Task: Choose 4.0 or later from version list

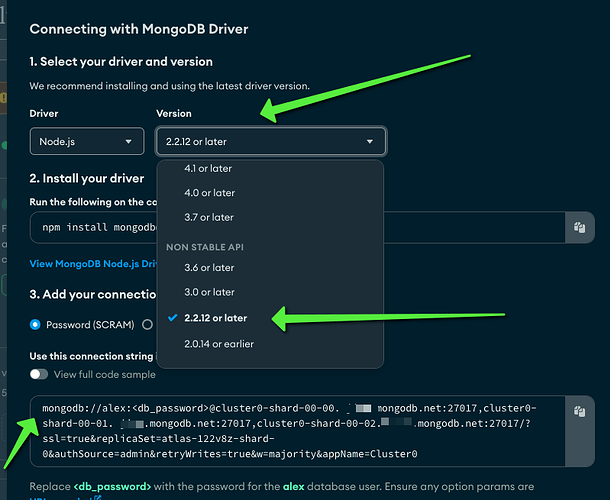Action: (x=210, y=193)
